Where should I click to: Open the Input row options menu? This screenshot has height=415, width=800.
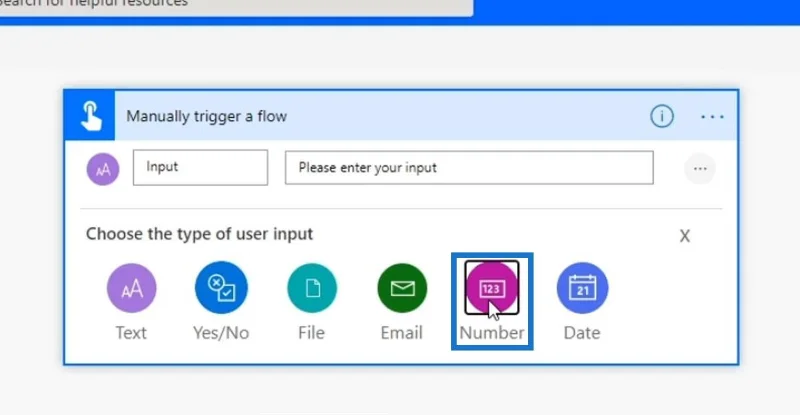[x=700, y=168]
